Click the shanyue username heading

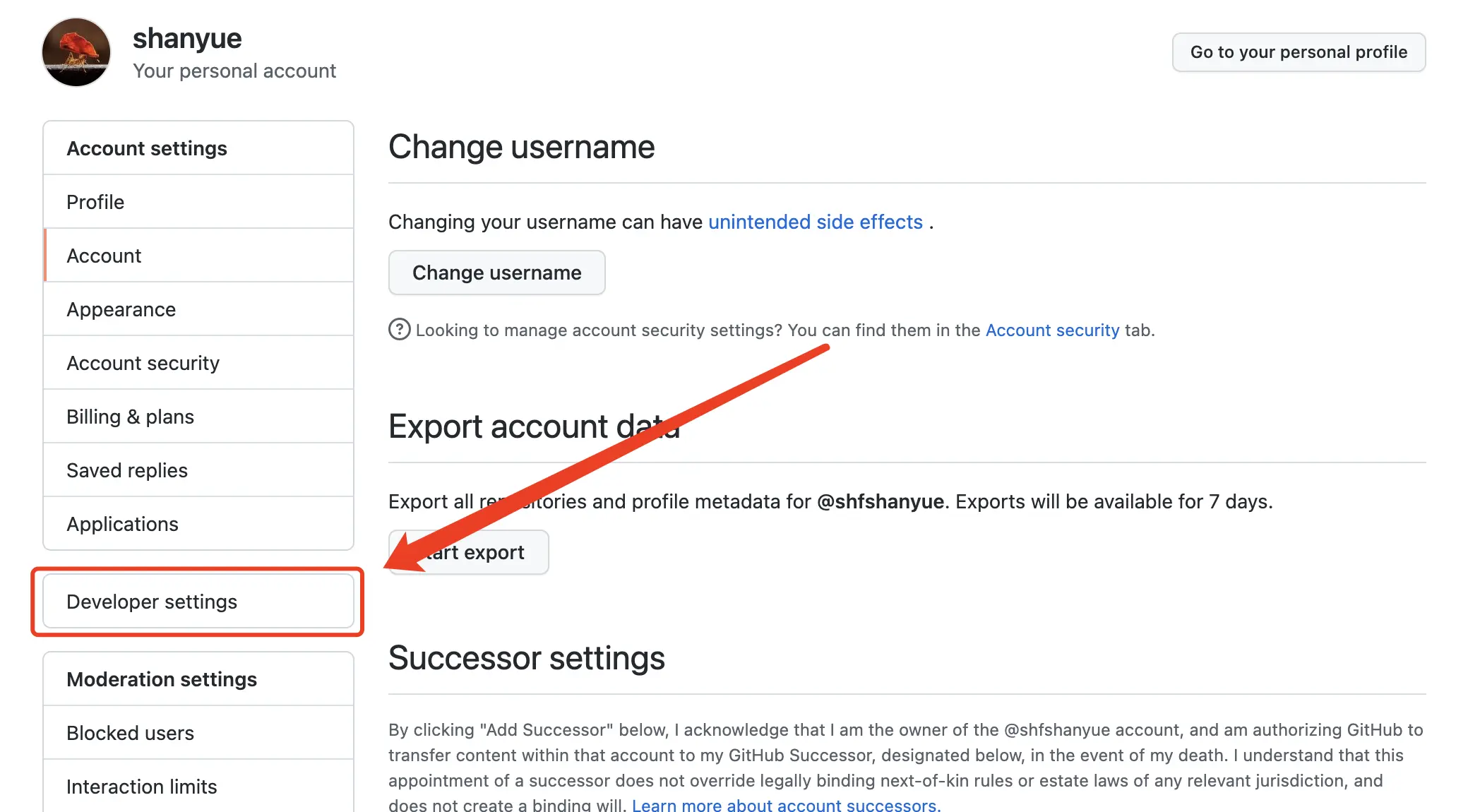[x=187, y=38]
